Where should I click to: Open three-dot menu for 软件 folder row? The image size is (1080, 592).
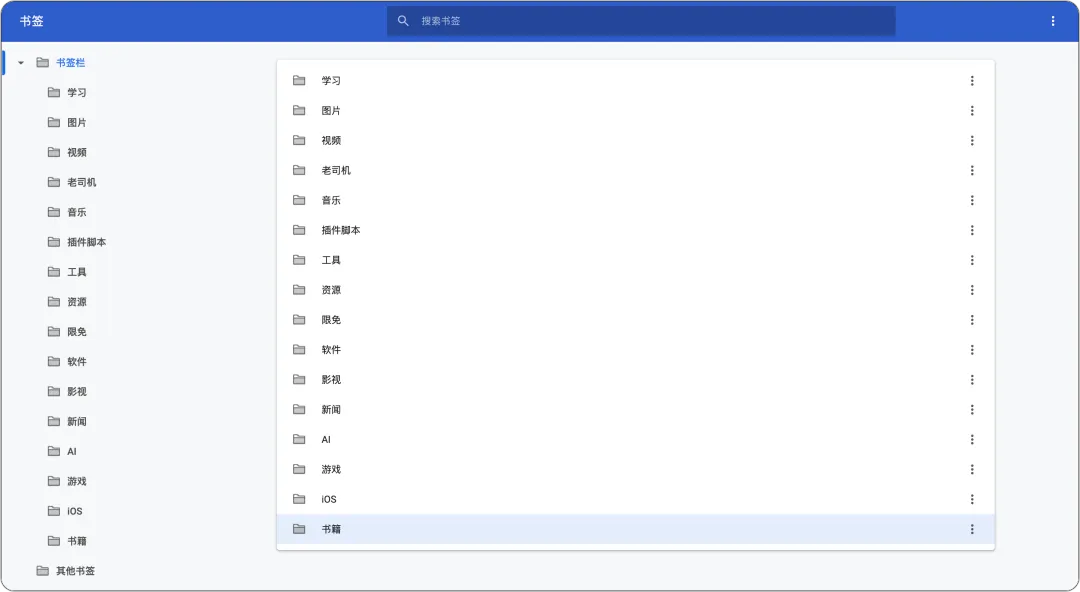972,350
